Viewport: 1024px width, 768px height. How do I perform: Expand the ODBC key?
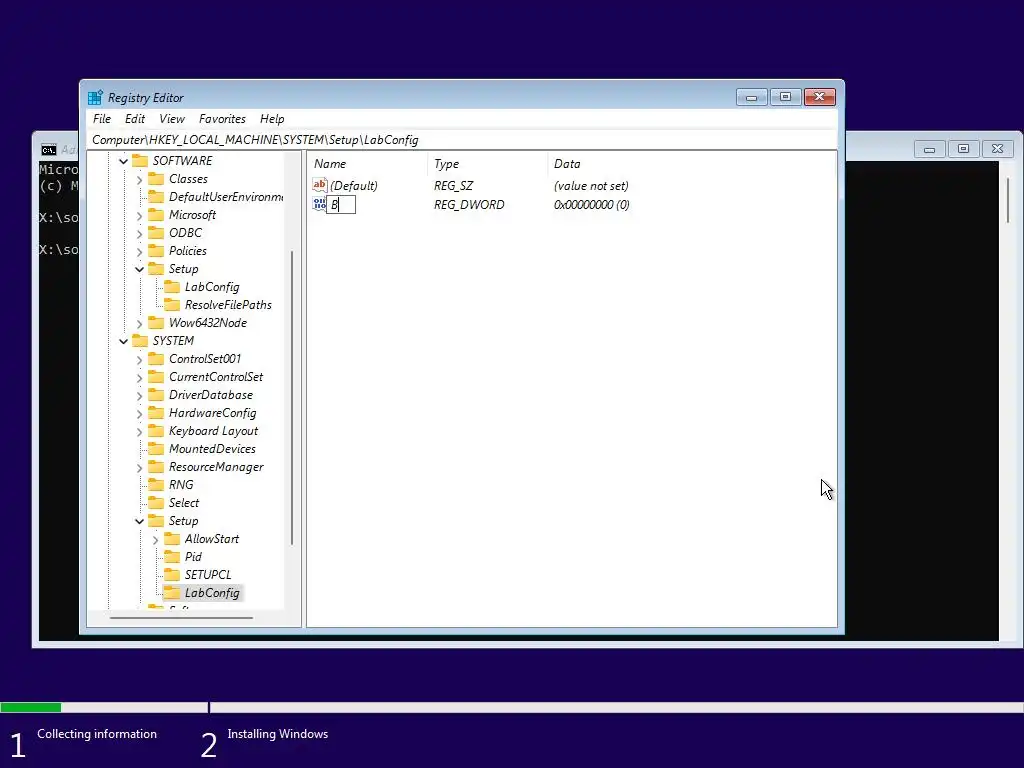[x=139, y=233]
